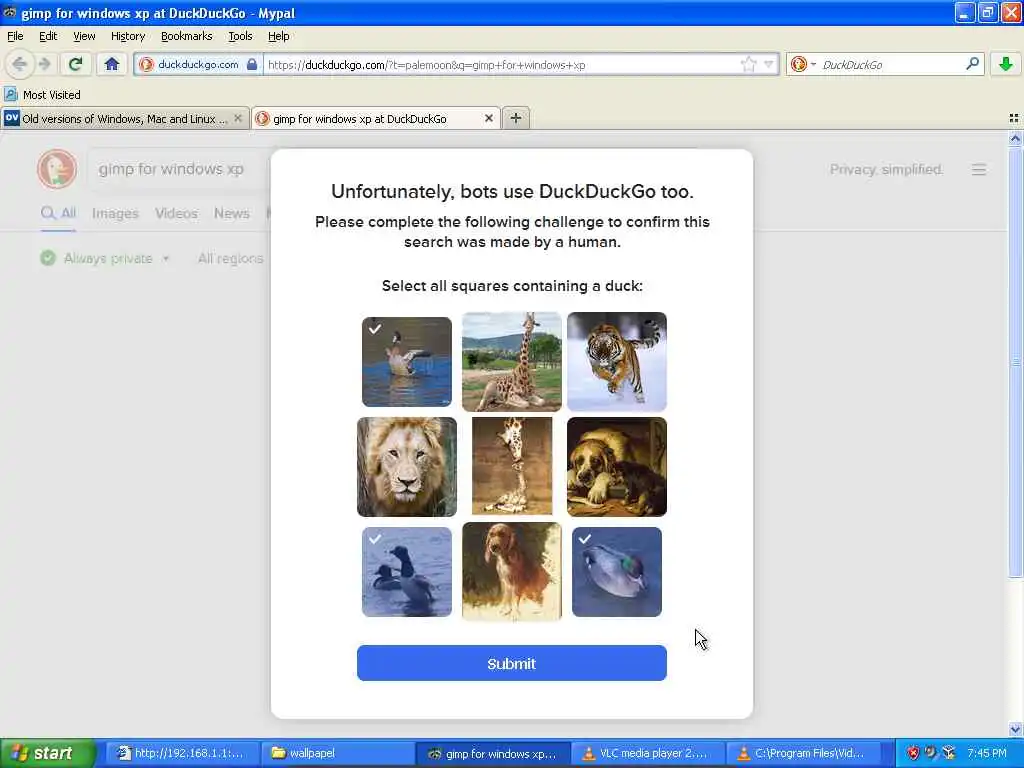Viewport: 1024px width, 768px height.
Task: Deselect the checked two ducks on water square
Action: click(x=406, y=572)
